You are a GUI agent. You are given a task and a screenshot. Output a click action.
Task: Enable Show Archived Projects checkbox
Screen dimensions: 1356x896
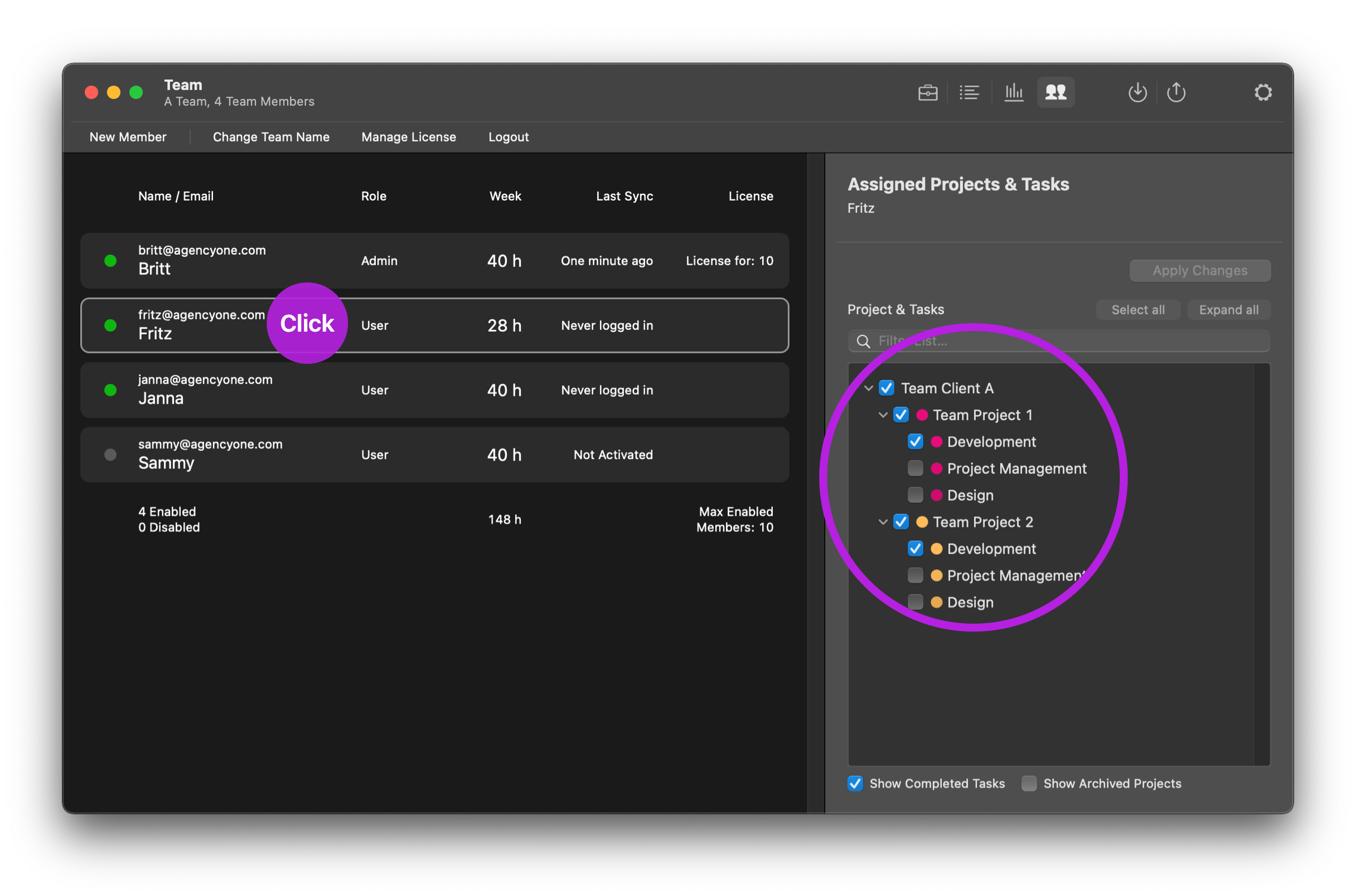(1029, 784)
